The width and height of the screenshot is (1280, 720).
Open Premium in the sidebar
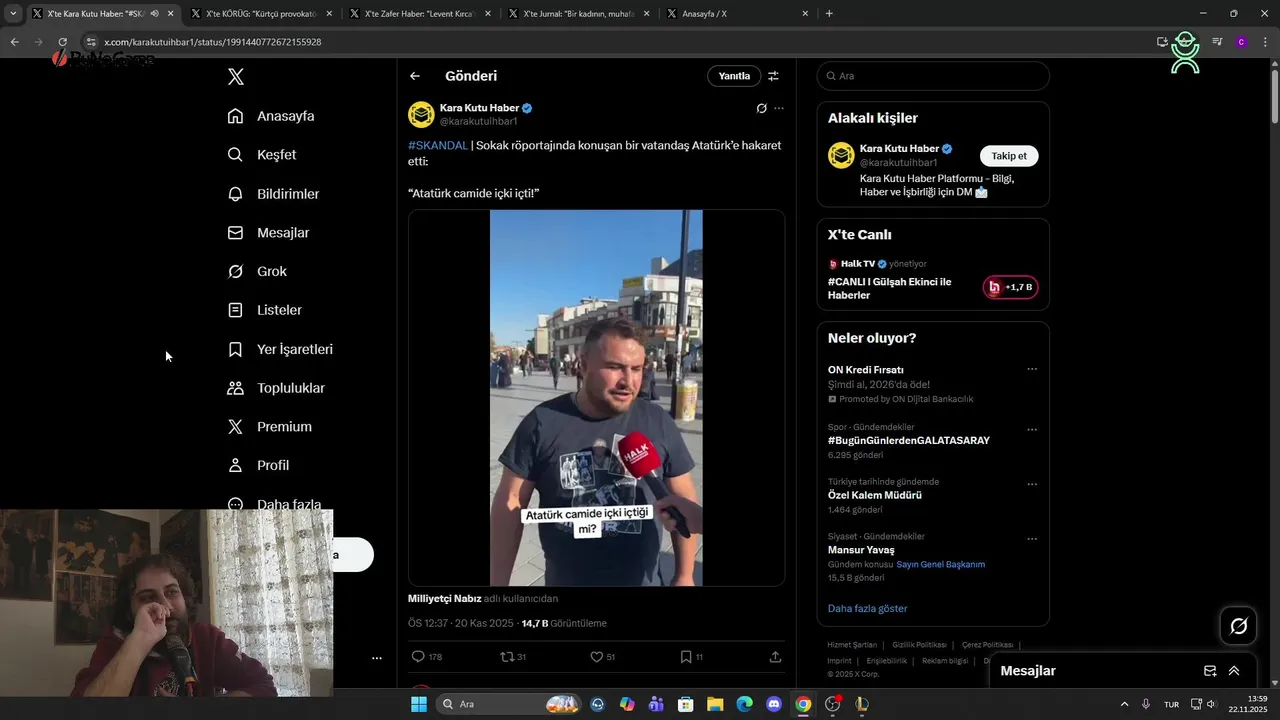point(269,427)
